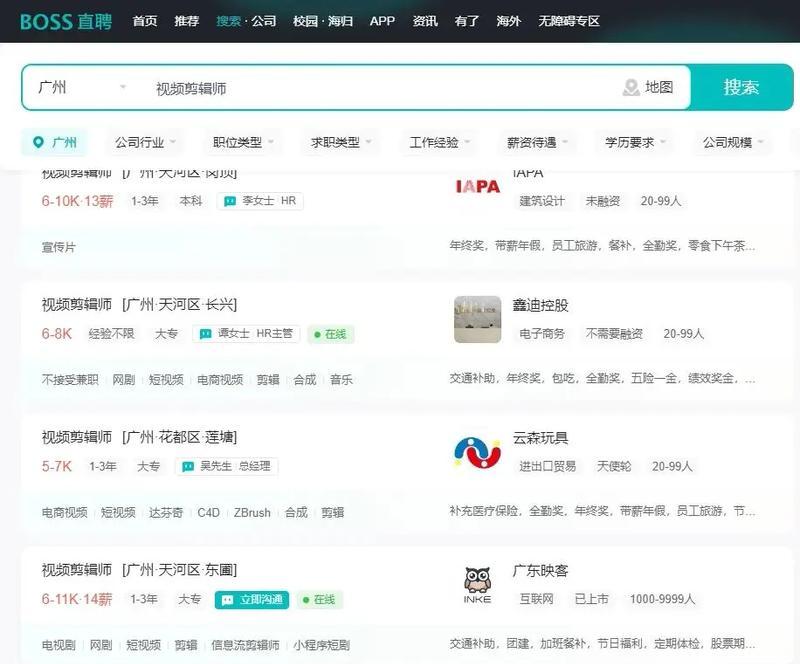This screenshot has width=800, height=664.
Task: Open the 广东映客 company name link
Action: click(540, 571)
